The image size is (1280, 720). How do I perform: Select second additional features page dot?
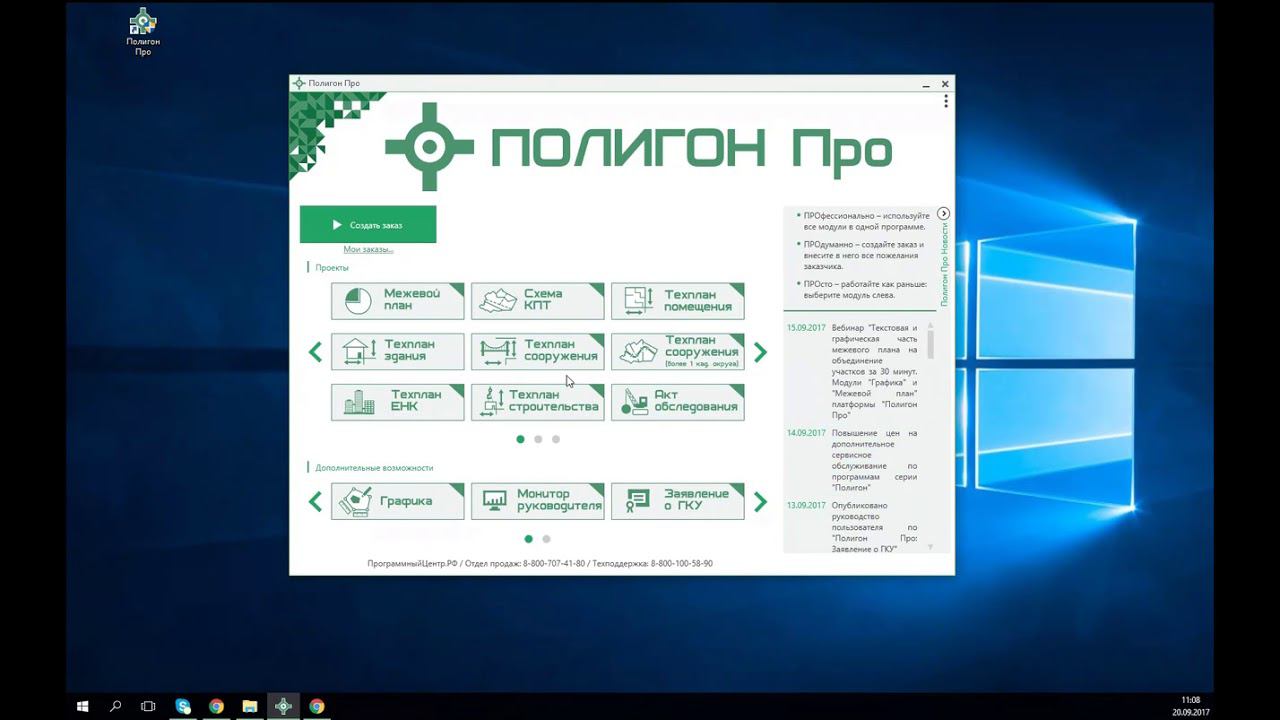[x=546, y=539]
